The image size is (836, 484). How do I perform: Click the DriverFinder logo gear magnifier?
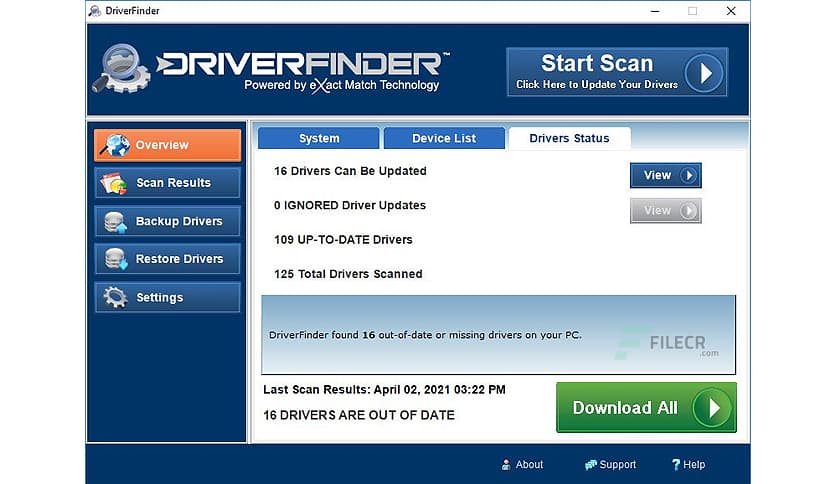coord(121,69)
